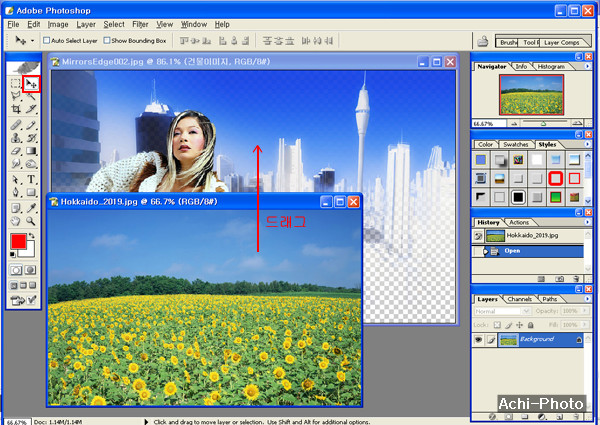The height and width of the screenshot is (425, 600).
Task: Open the Normal blend mode dropdown
Action: tap(501, 311)
